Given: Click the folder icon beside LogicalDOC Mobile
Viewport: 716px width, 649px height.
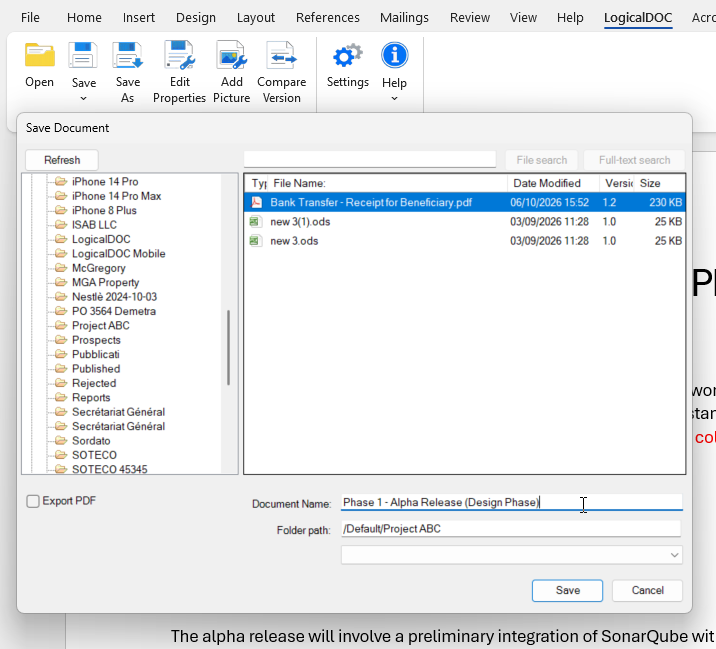Looking at the screenshot, I should [61, 253].
